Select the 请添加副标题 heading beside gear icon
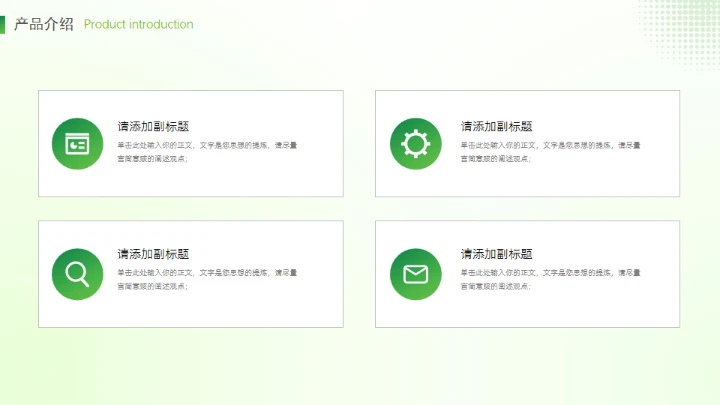 point(496,126)
